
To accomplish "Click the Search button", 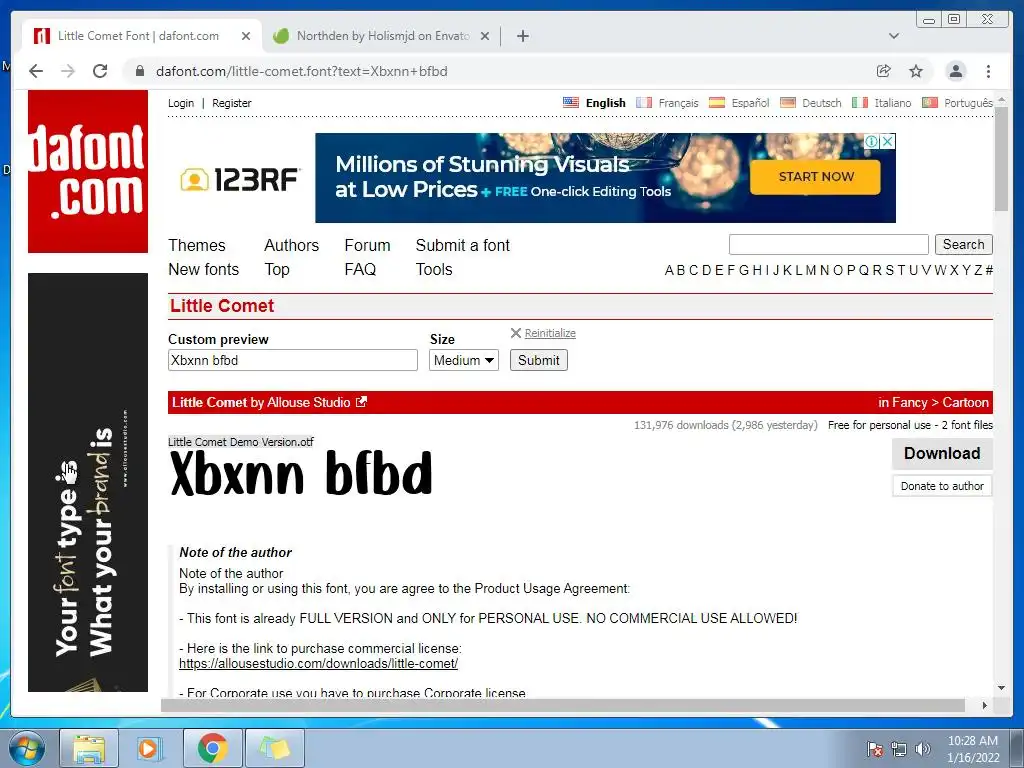I will (963, 244).
